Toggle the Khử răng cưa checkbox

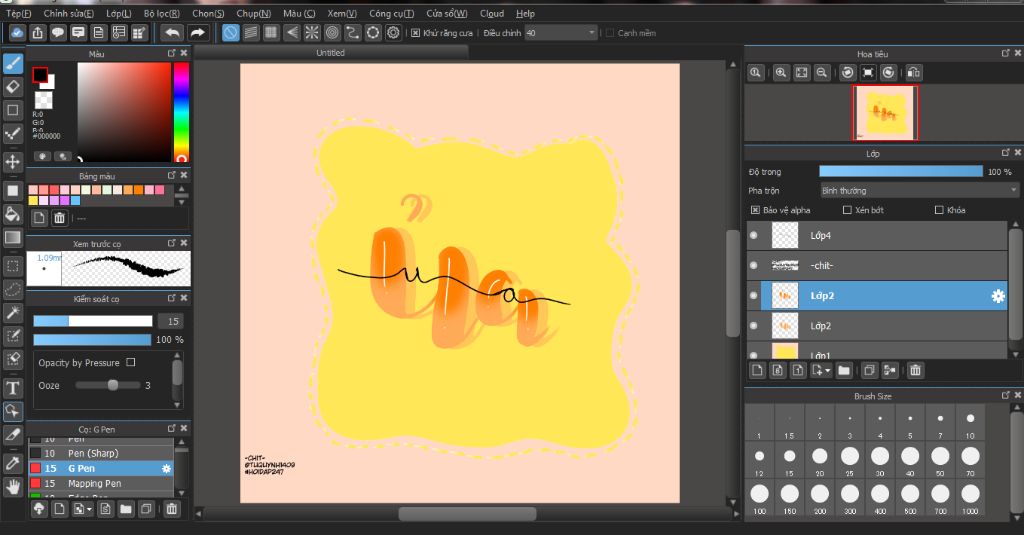(x=415, y=33)
